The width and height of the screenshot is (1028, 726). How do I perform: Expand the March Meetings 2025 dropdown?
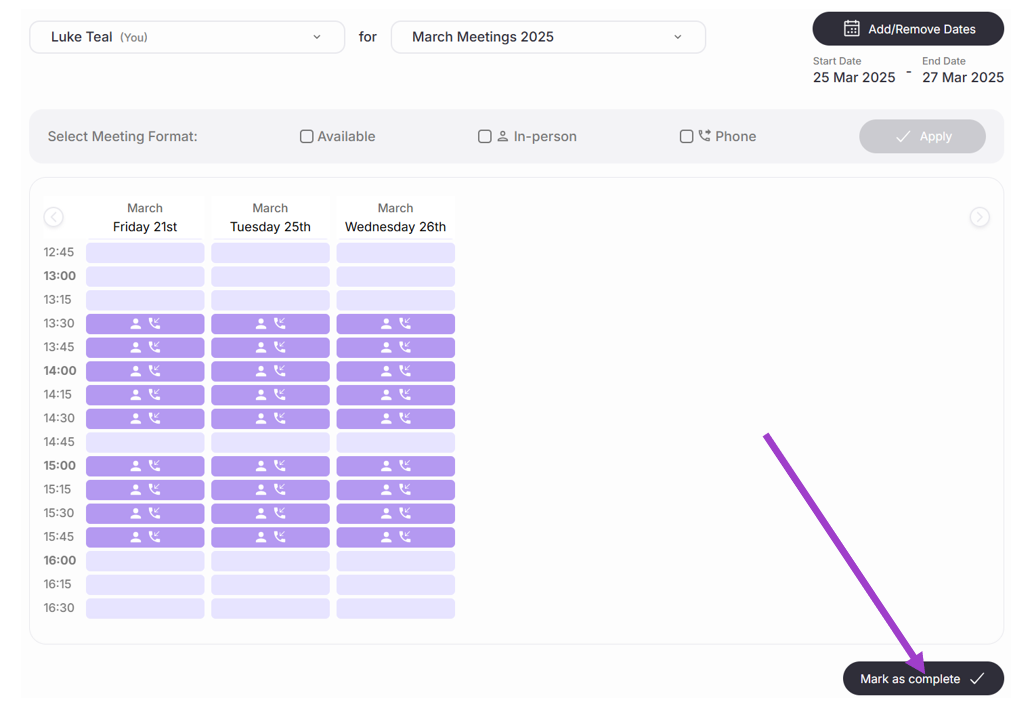548,37
